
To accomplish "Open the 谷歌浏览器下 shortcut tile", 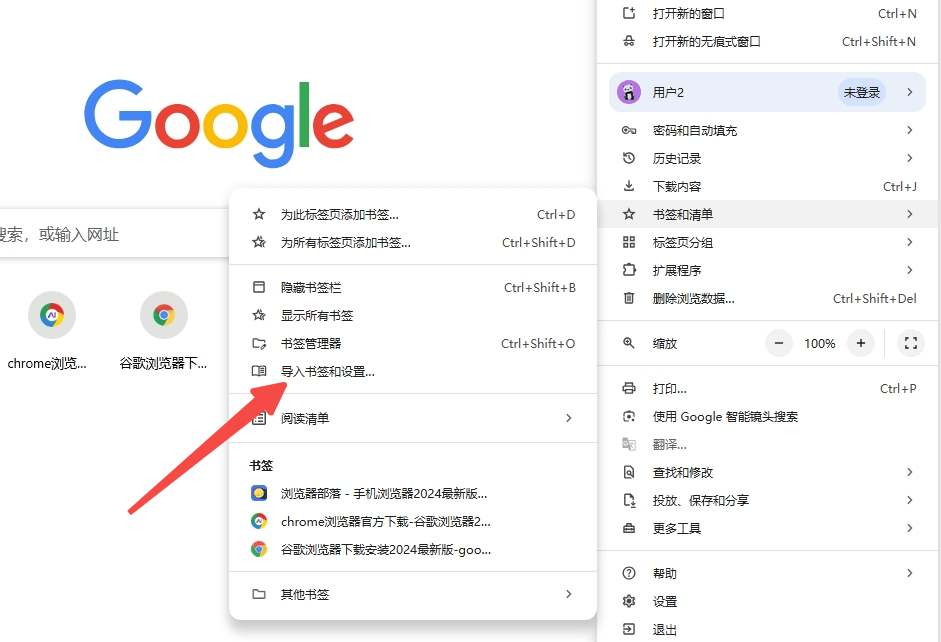I will click(x=163, y=332).
